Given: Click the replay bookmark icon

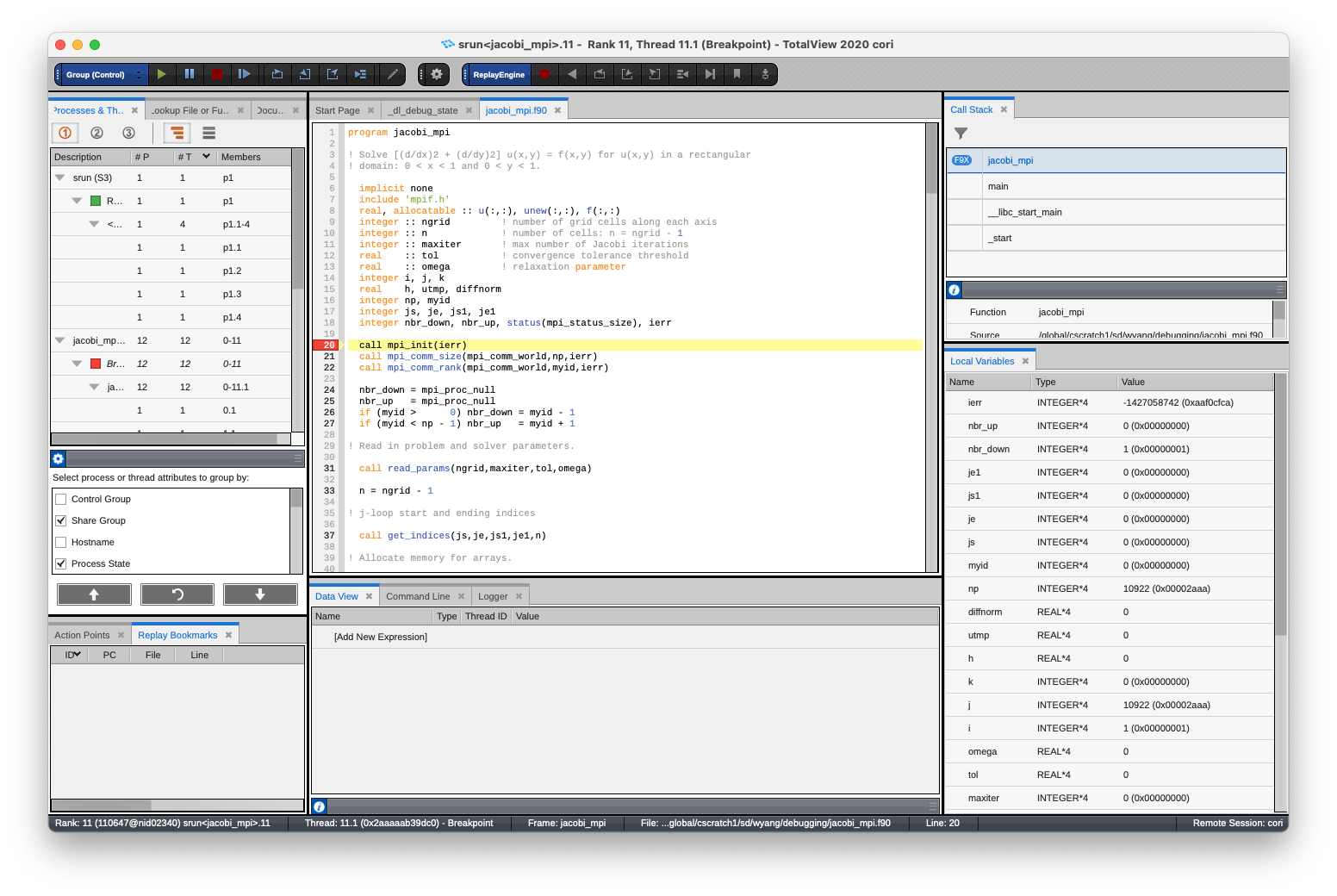Looking at the screenshot, I should (x=737, y=74).
